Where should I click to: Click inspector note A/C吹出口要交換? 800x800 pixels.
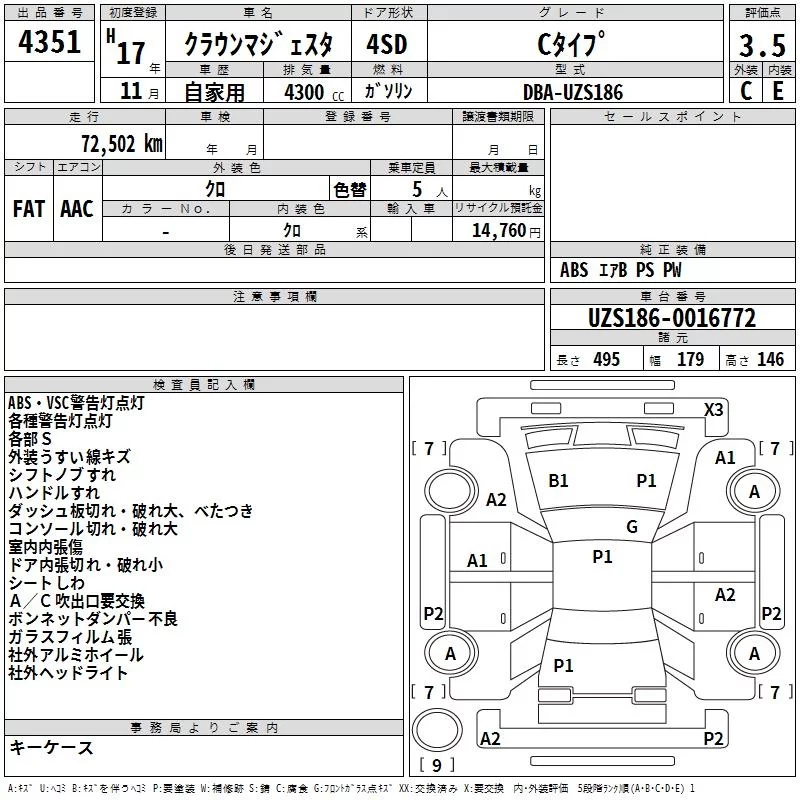(77, 601)
